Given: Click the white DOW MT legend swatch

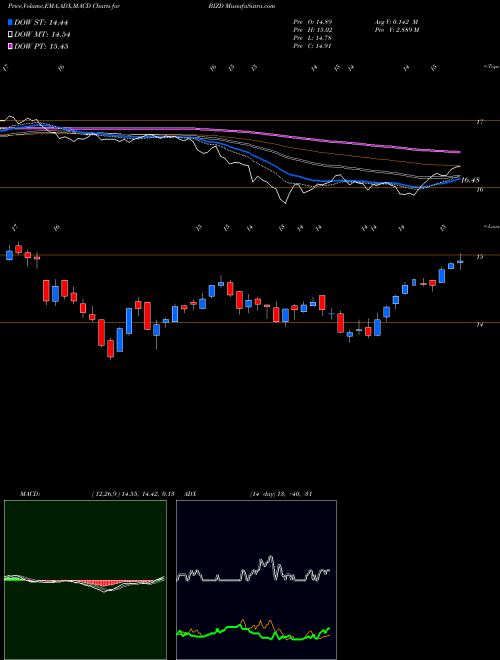Looking at the screenshot, I should click(10, 35).
